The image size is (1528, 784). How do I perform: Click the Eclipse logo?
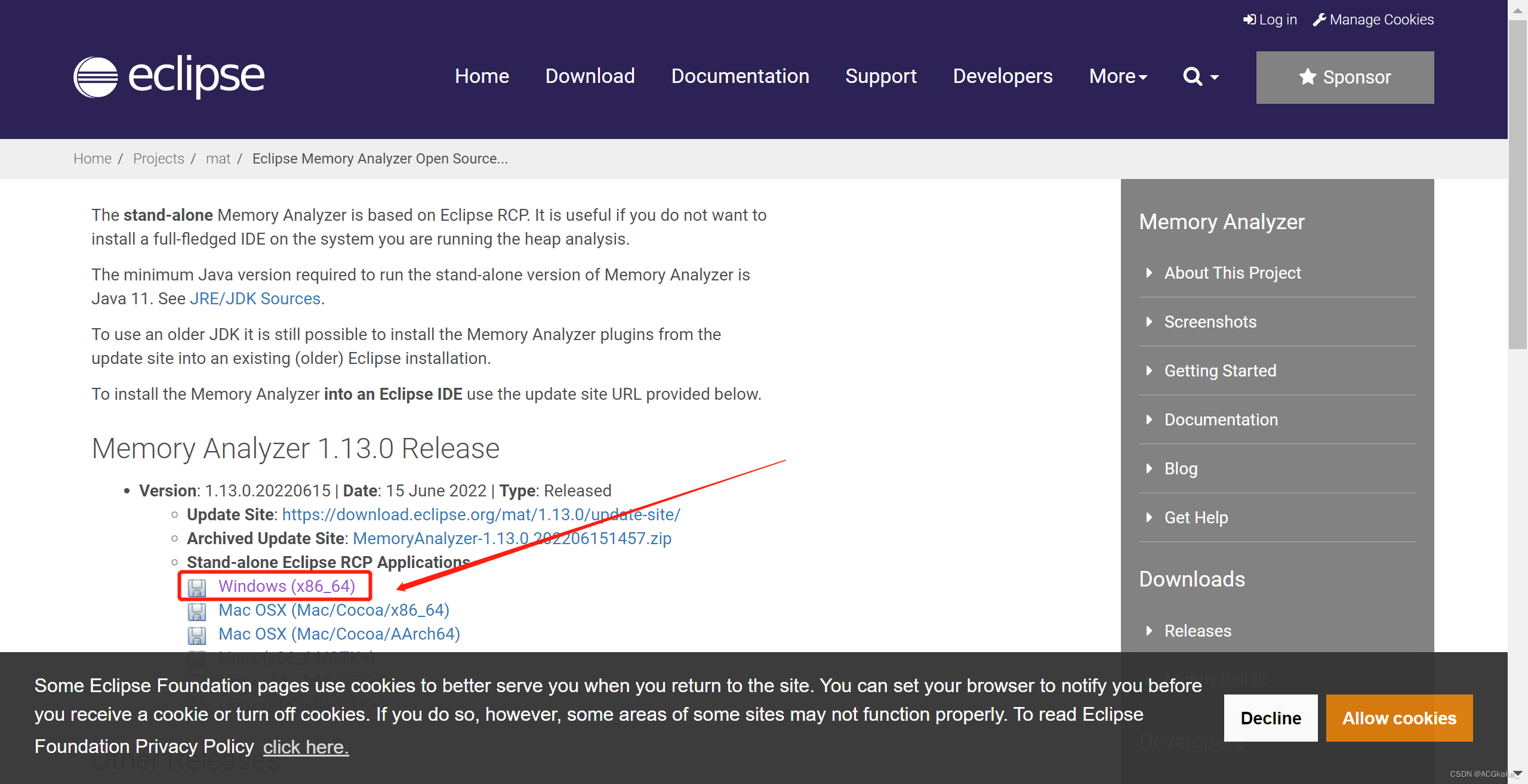(x=169, y=76)
